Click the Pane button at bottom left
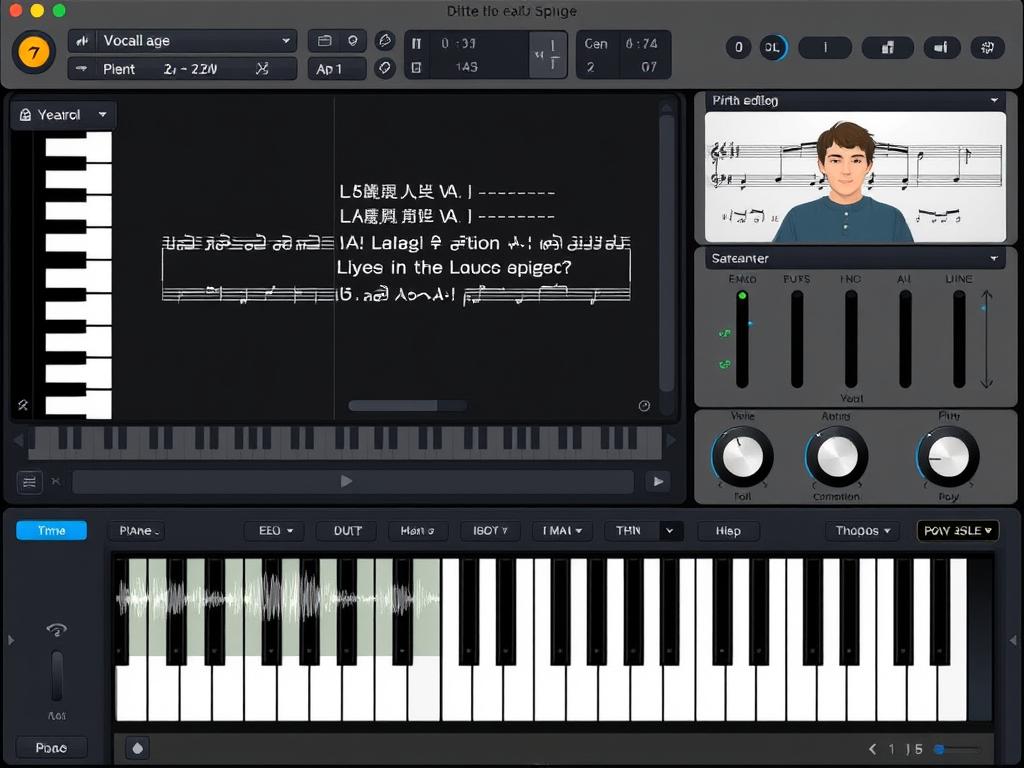1024x768 pixels. click(x=50, y=747)
